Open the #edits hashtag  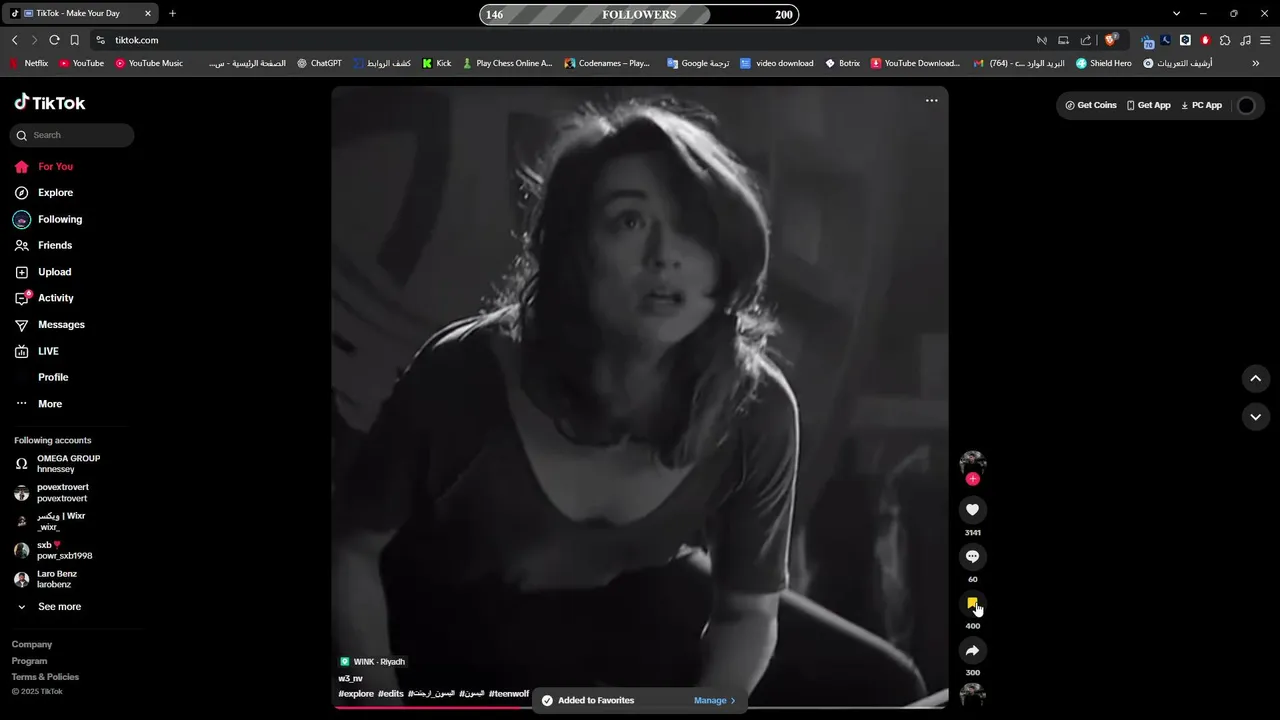coord(391,694)
